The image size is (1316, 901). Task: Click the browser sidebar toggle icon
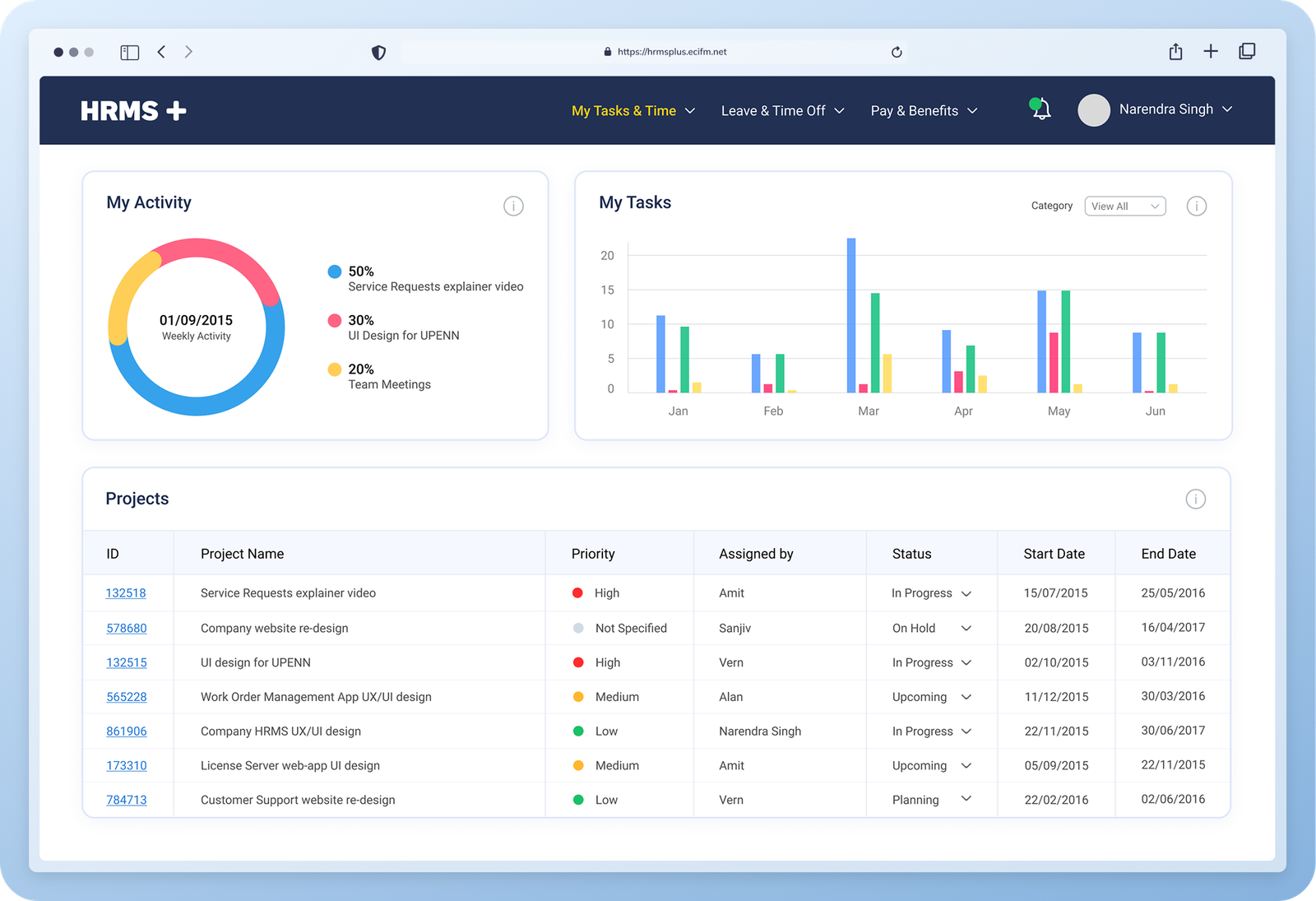pos(130,52)
